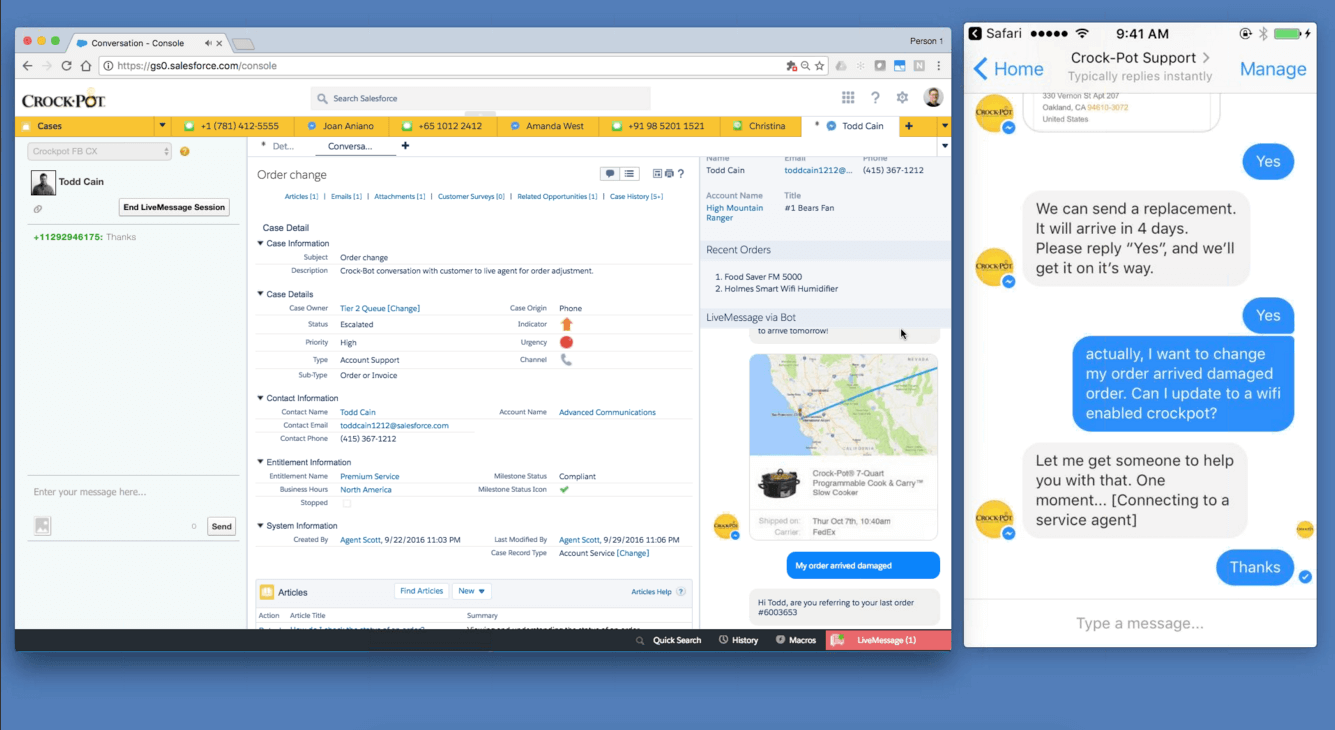This screenshot has height=730, width=1335.
Task: Open LiveMessage (1) footer widget
Action: (888, 640)
